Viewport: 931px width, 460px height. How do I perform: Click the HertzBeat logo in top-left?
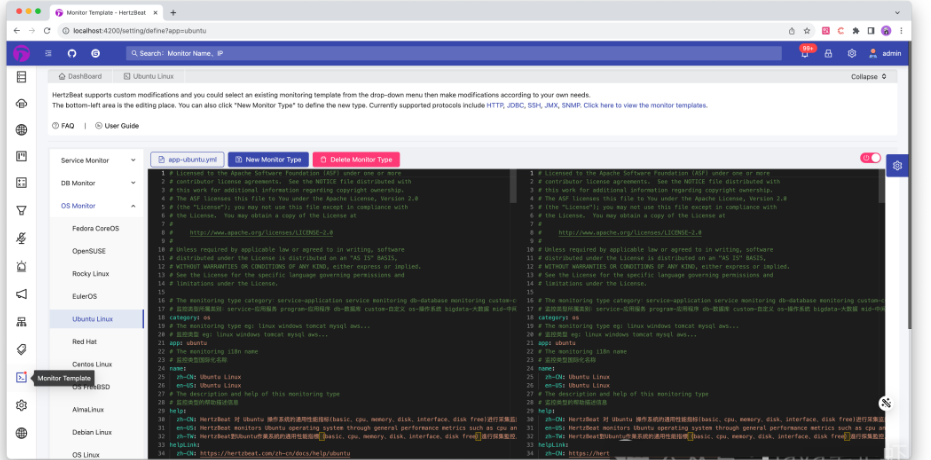click(21, 53)
